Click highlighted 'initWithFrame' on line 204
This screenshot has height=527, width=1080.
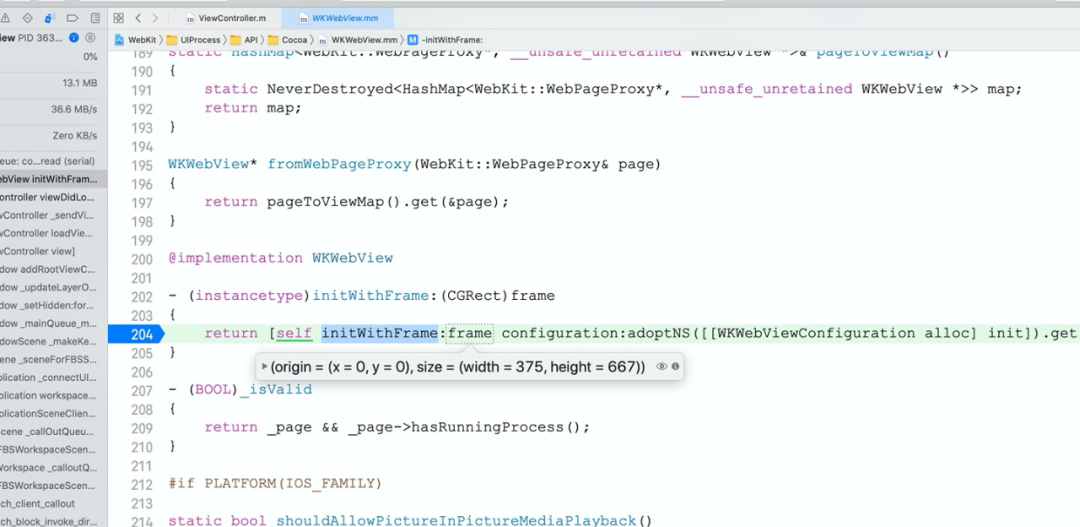pyautogui.click(x=380, y=333)
